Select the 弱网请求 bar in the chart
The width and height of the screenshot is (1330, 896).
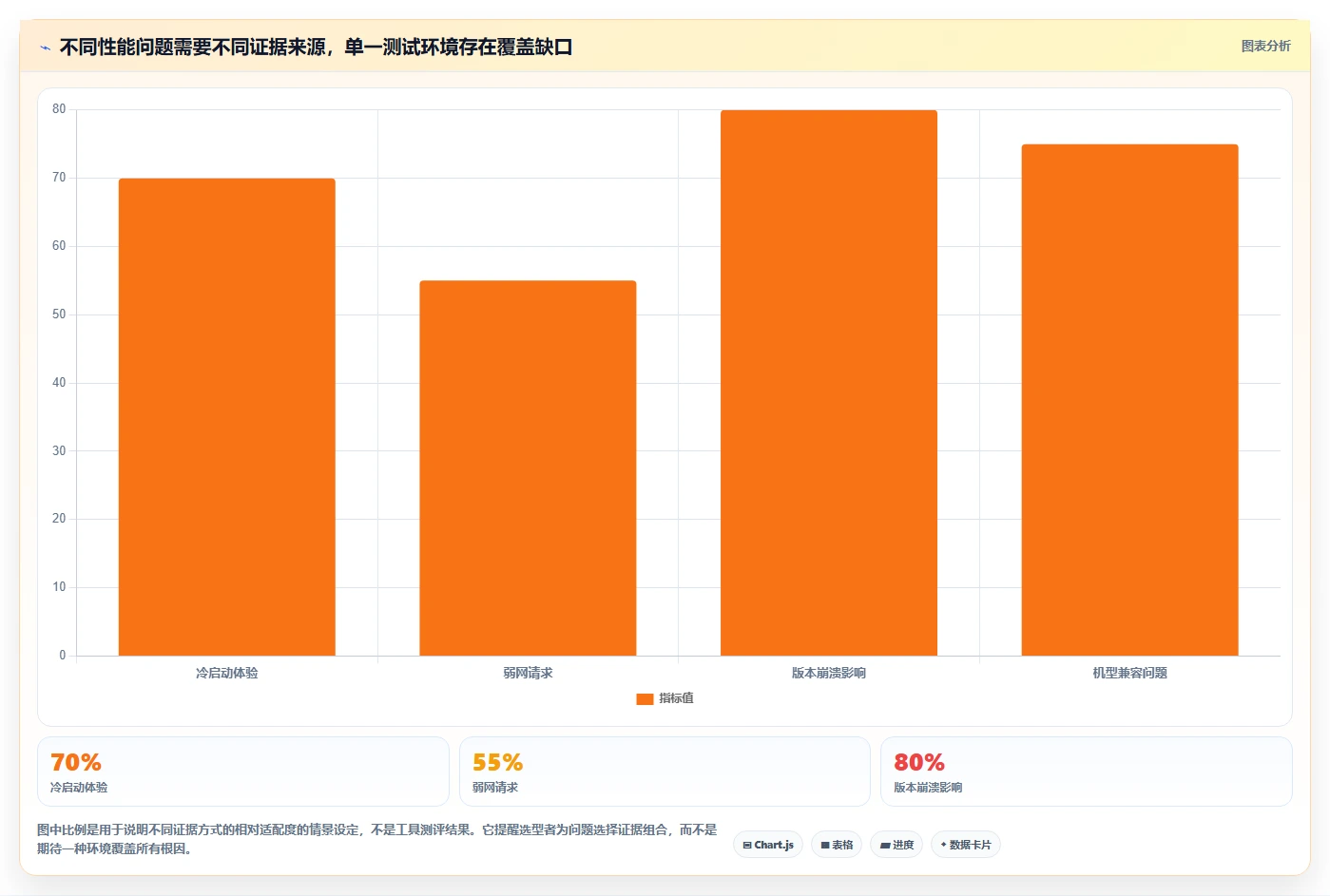[528, 468]
